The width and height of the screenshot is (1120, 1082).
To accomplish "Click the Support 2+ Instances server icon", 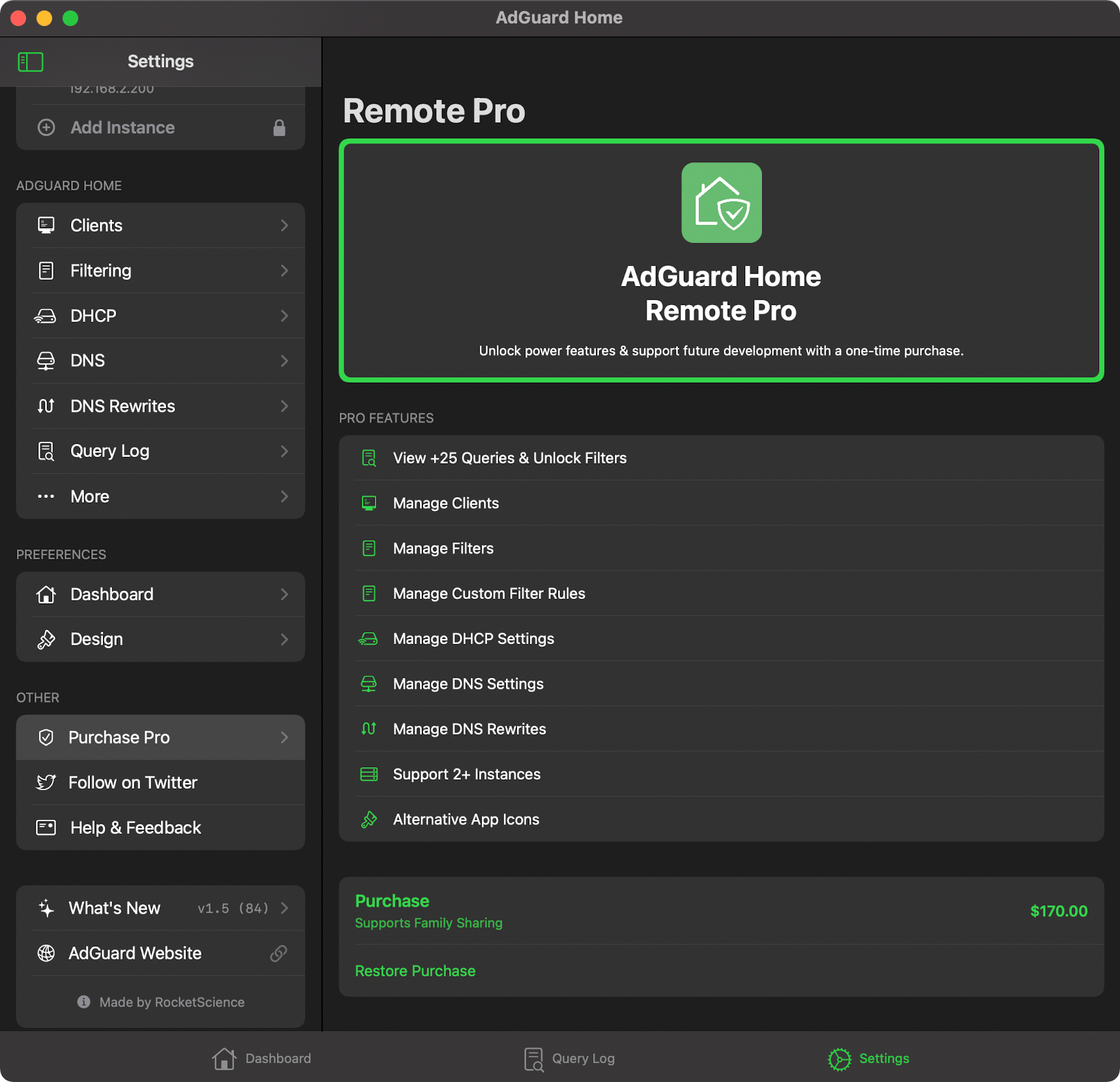I will [x=369, y=774].
